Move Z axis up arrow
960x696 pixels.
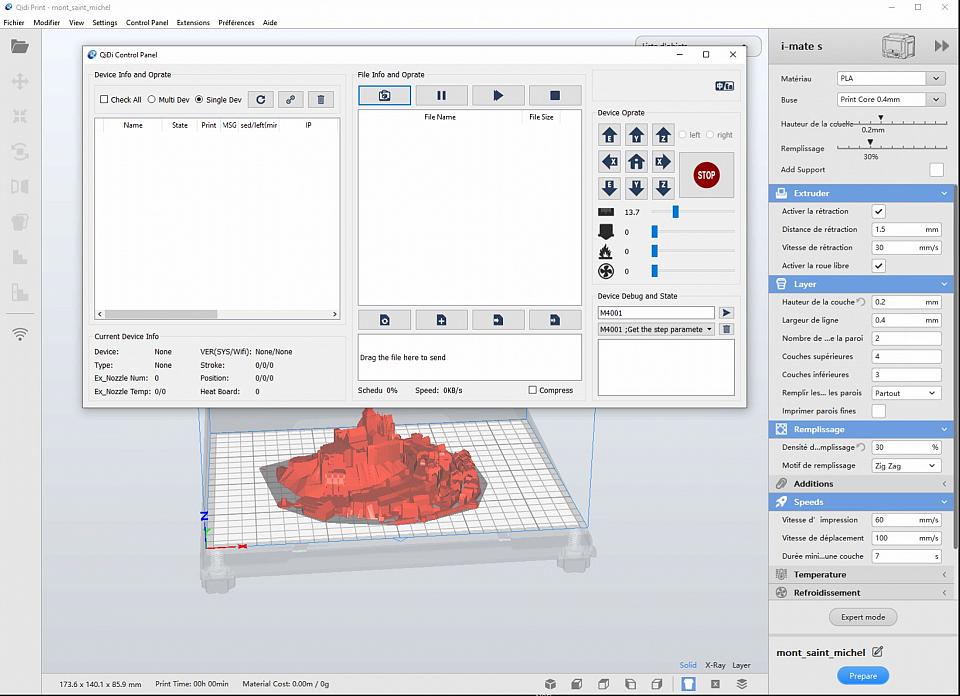click(664, 135)
